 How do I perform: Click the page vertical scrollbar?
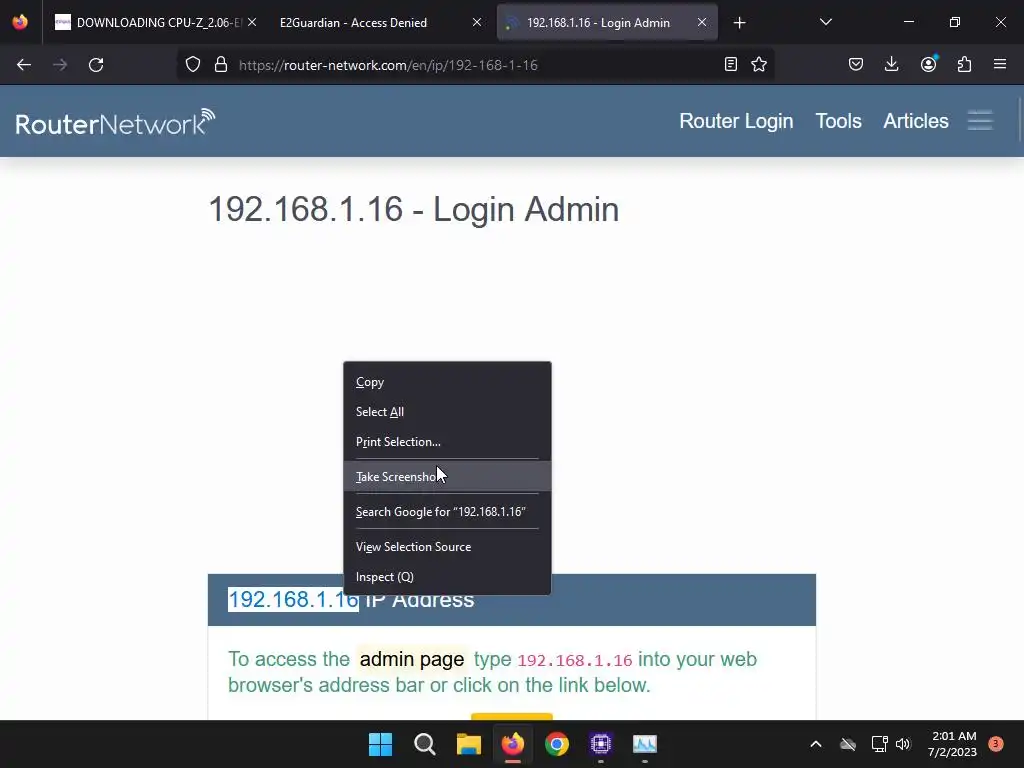[x=1020, y=120]
